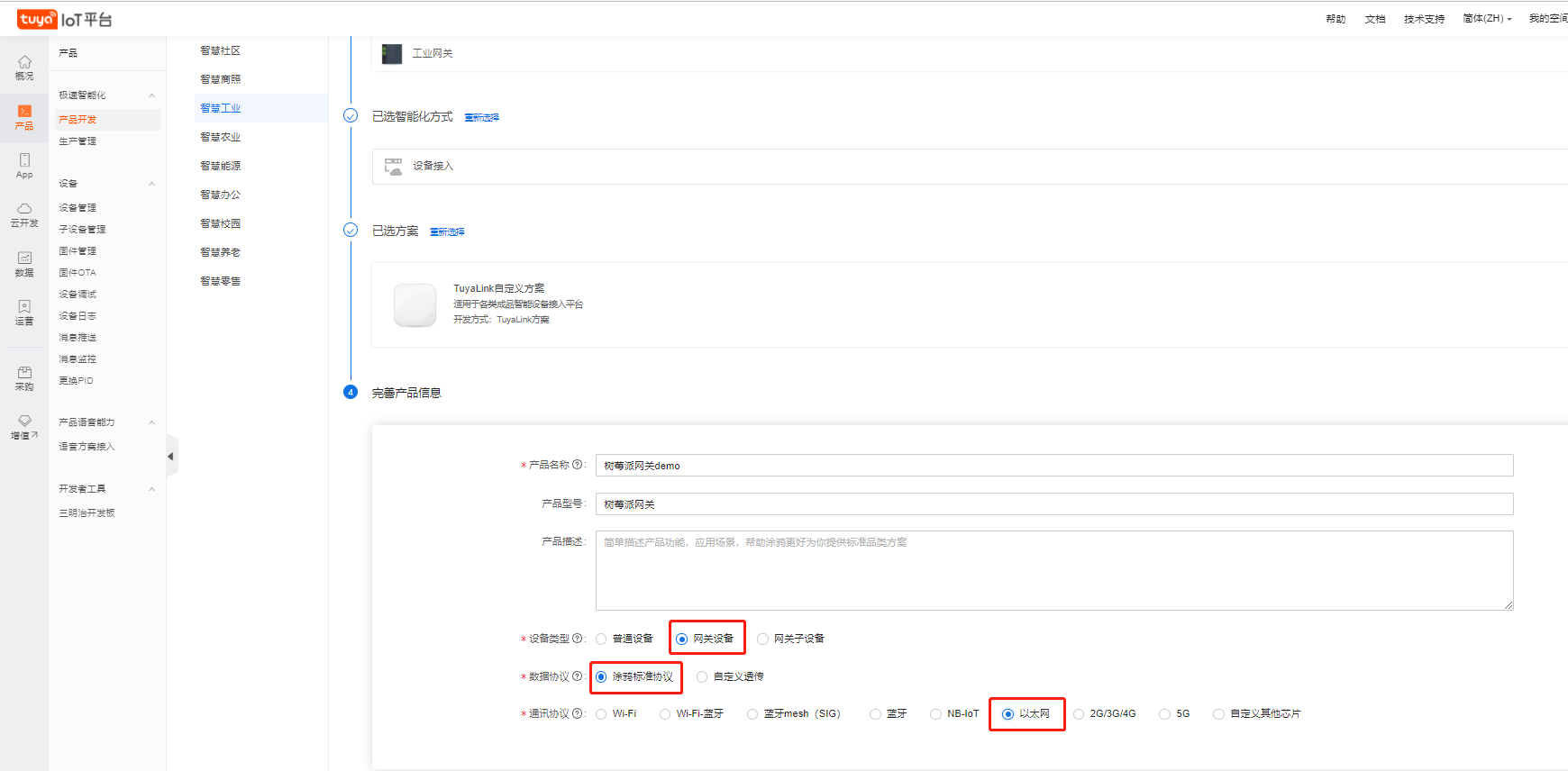Select the 以太网 Ethernet radio button
The height and width of the screenshot is (771, 1568).
[1008, 714]
